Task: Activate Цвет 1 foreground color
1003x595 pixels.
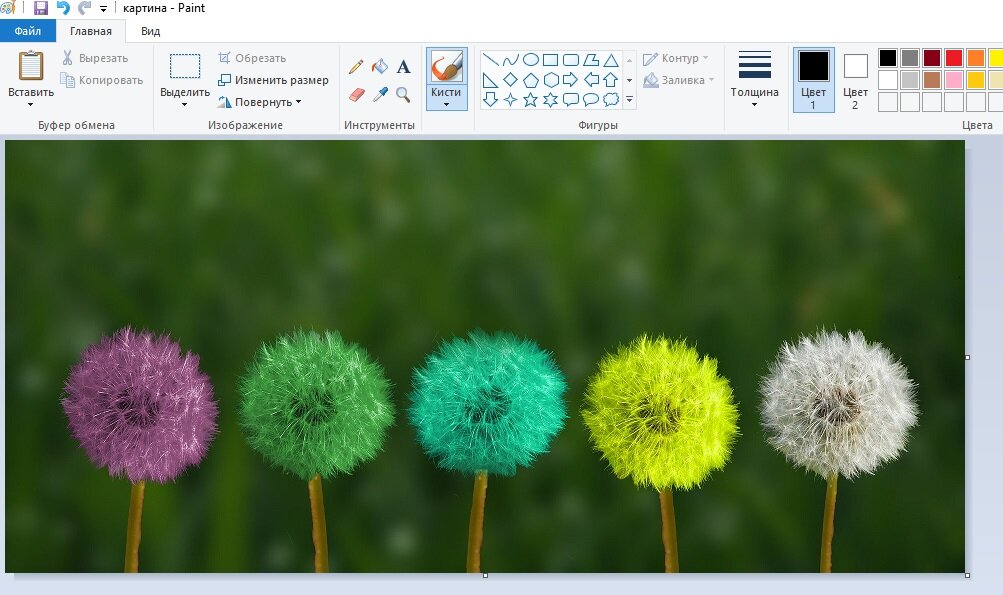Action: (x=814, y=79)
